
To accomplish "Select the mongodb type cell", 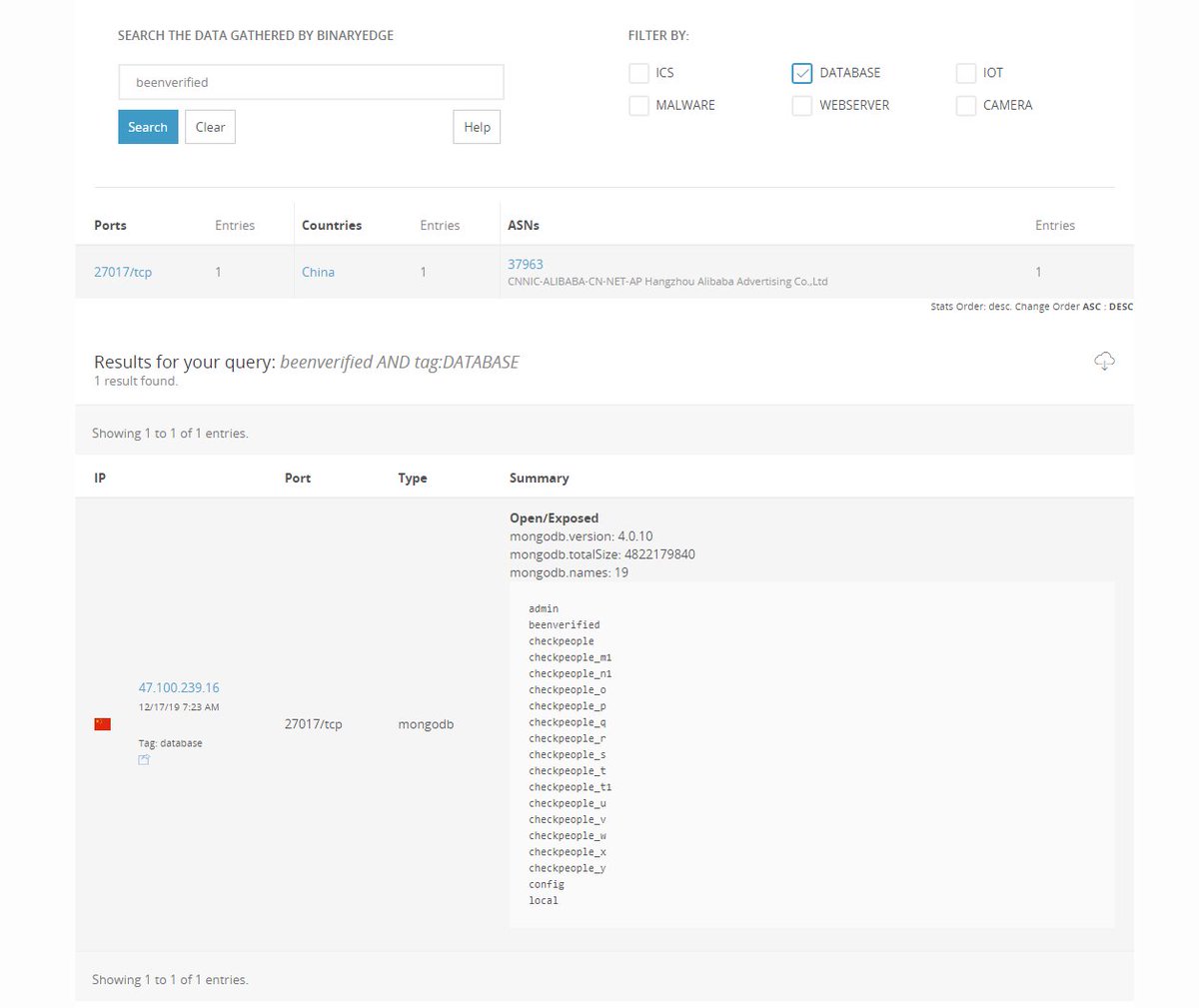I will 426,723.
